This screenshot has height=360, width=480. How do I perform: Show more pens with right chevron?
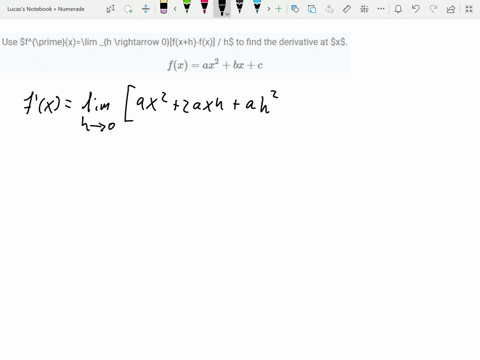269,9
